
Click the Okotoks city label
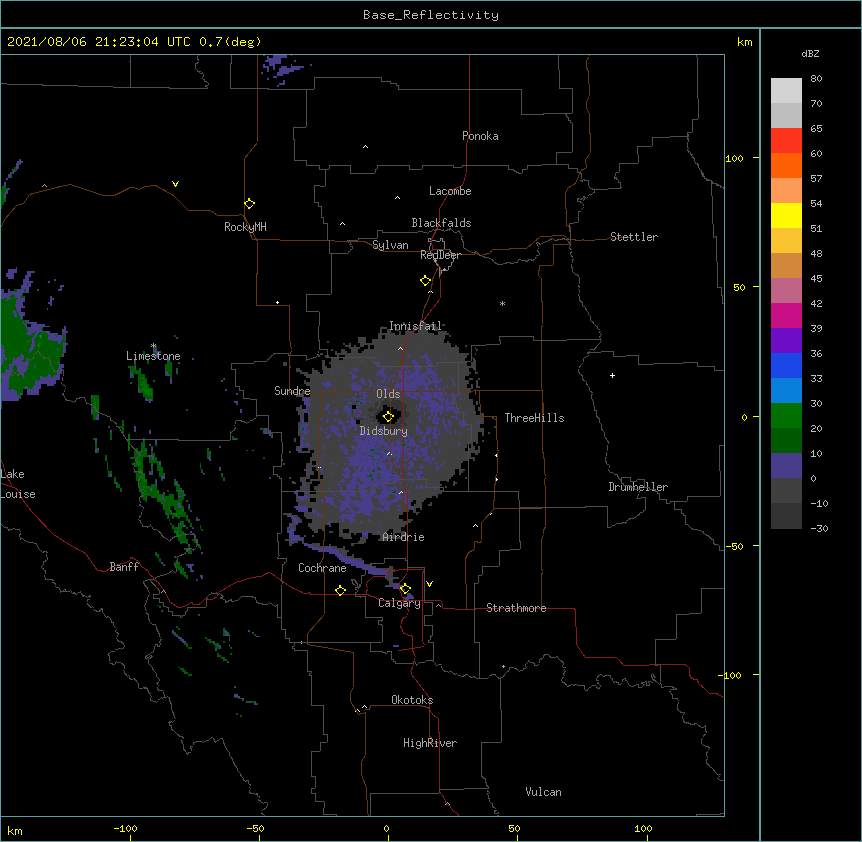(x=412, y=700)
